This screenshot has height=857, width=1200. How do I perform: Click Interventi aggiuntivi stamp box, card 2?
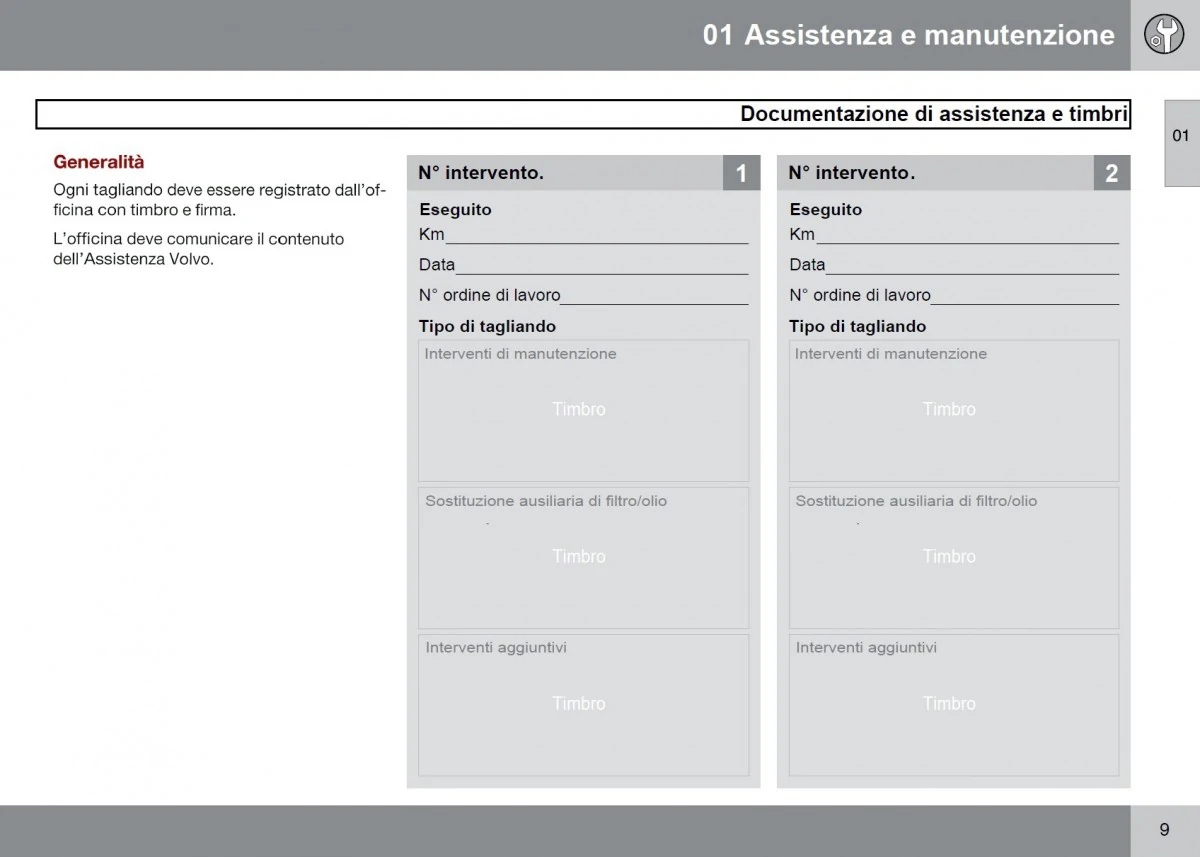point(954,705)
